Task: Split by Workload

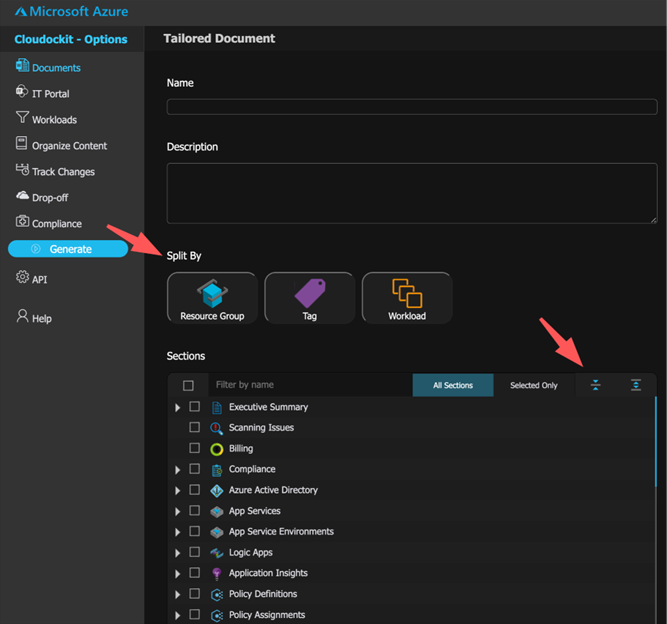Action: pyautogui.click(x=407, y=298)
